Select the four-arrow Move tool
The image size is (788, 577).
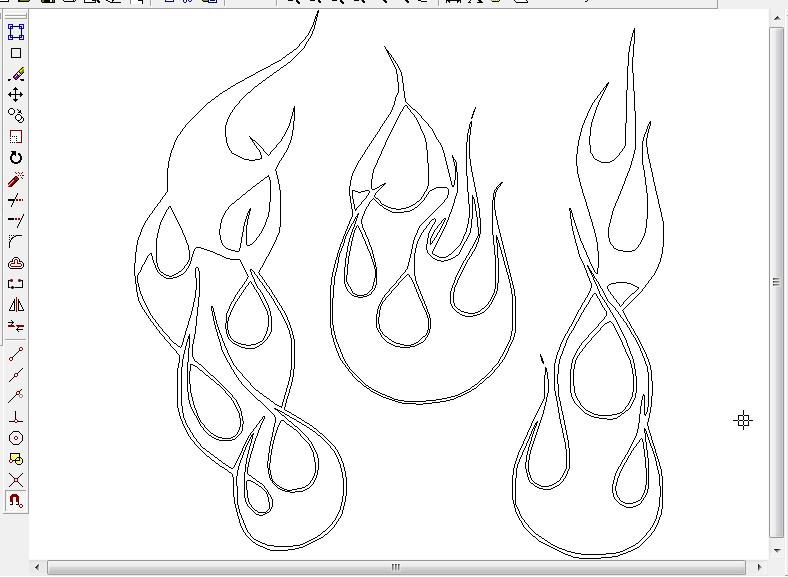16,95
